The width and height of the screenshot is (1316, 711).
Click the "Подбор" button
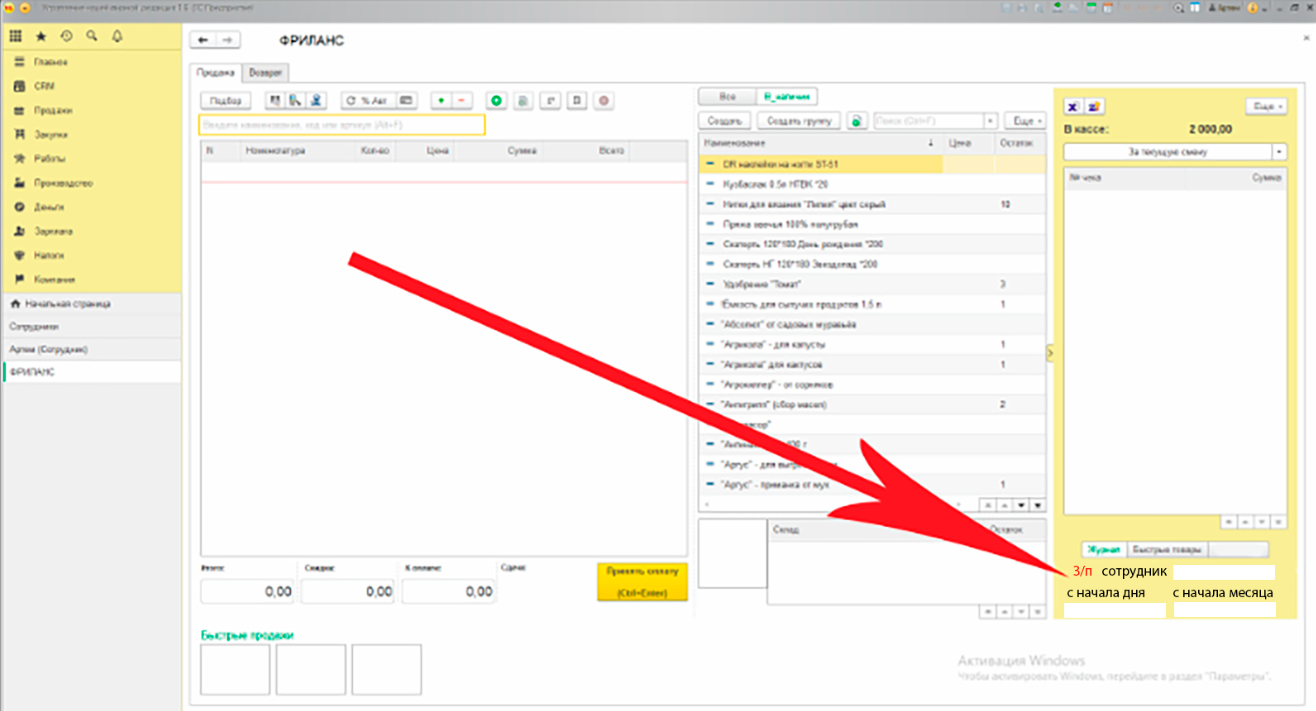coord(226,101)
